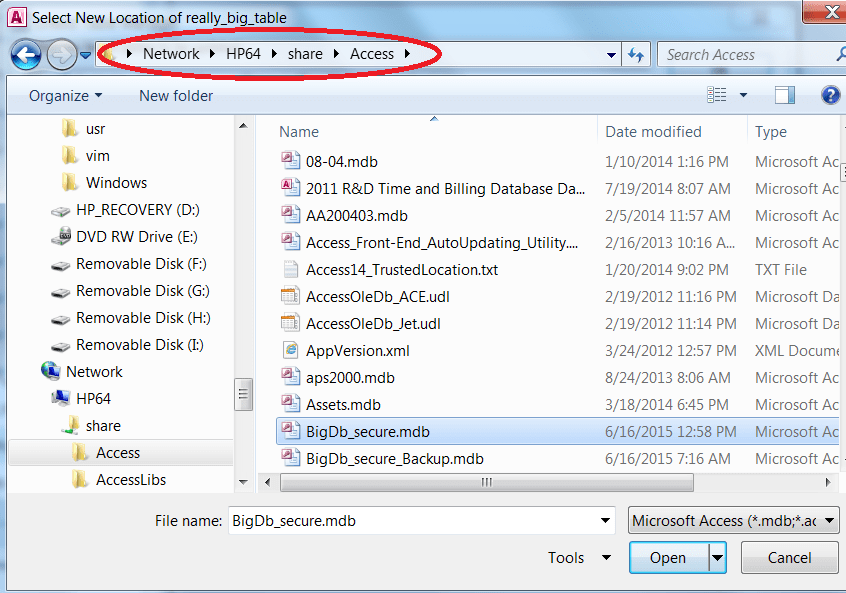Select the Assets.mdb file
846x593 pixels.
tap(343, 405)
